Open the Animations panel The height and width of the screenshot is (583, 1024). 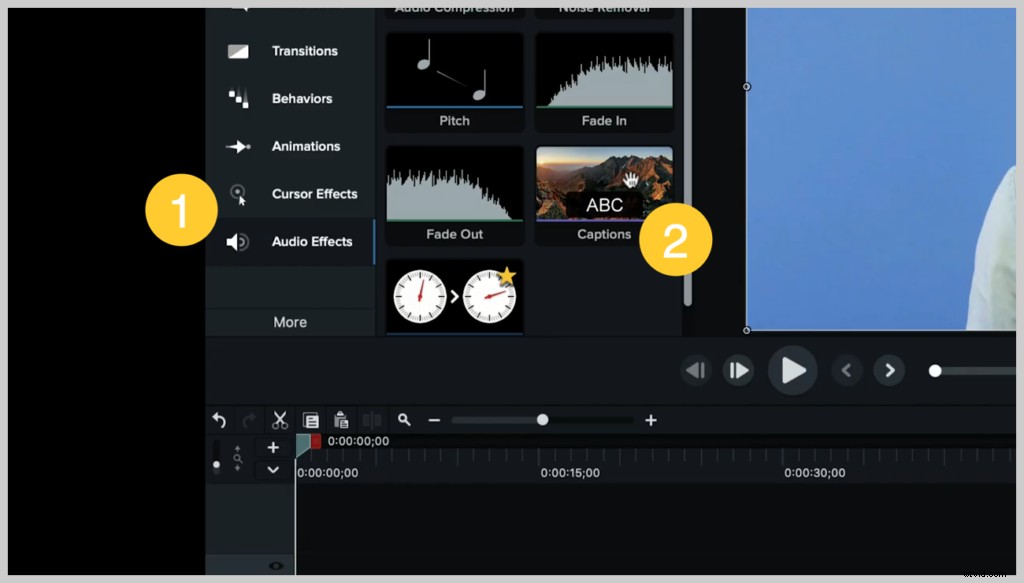point(240,146)
